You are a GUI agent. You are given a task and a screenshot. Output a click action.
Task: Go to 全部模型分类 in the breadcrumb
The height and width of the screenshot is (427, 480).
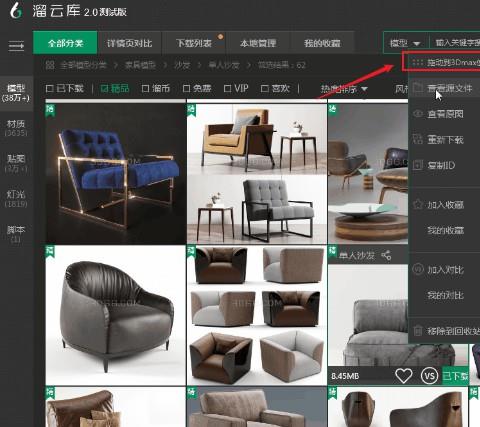tap(83, 65)
